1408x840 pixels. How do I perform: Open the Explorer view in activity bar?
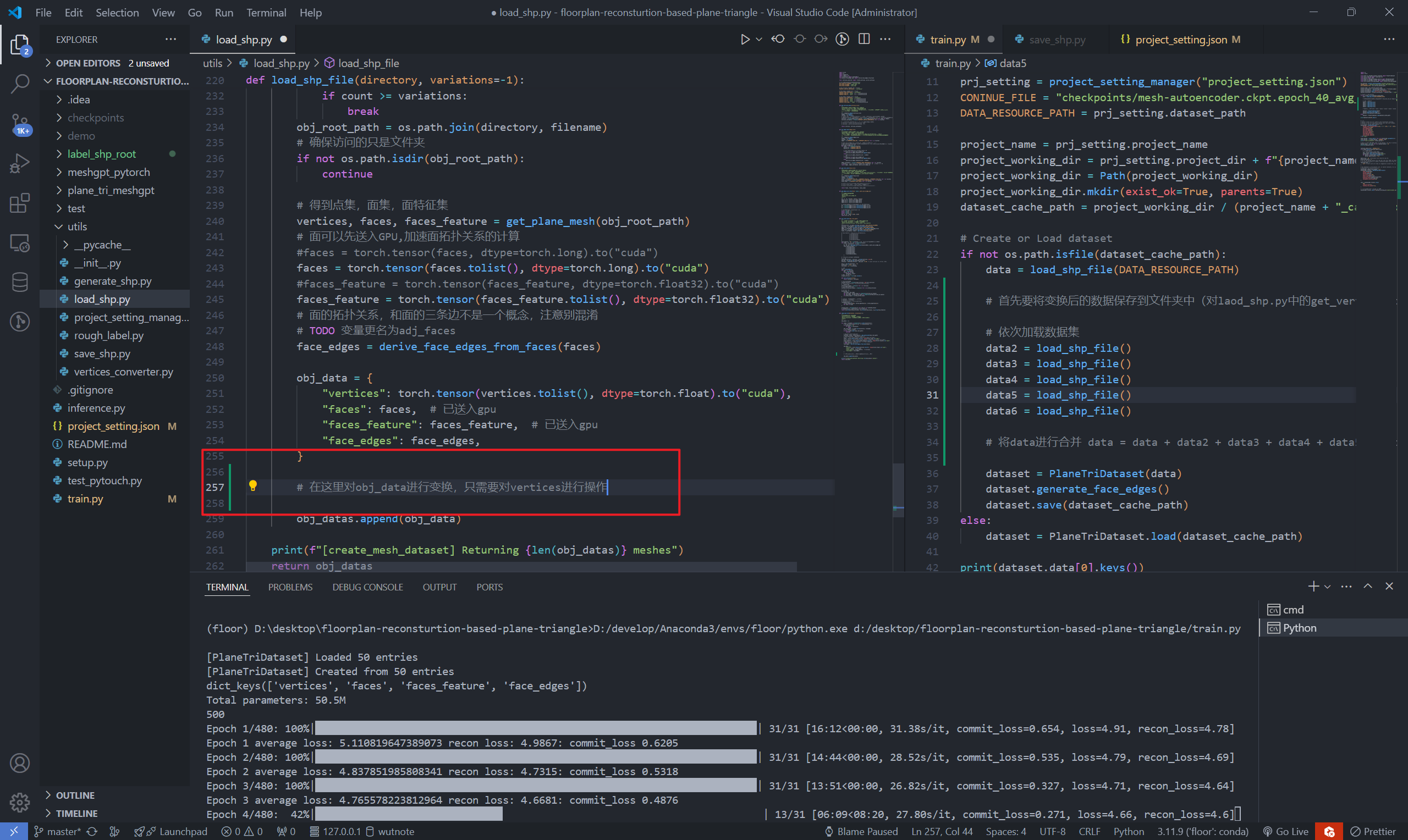pyautogui.click(x=19, y=45)
